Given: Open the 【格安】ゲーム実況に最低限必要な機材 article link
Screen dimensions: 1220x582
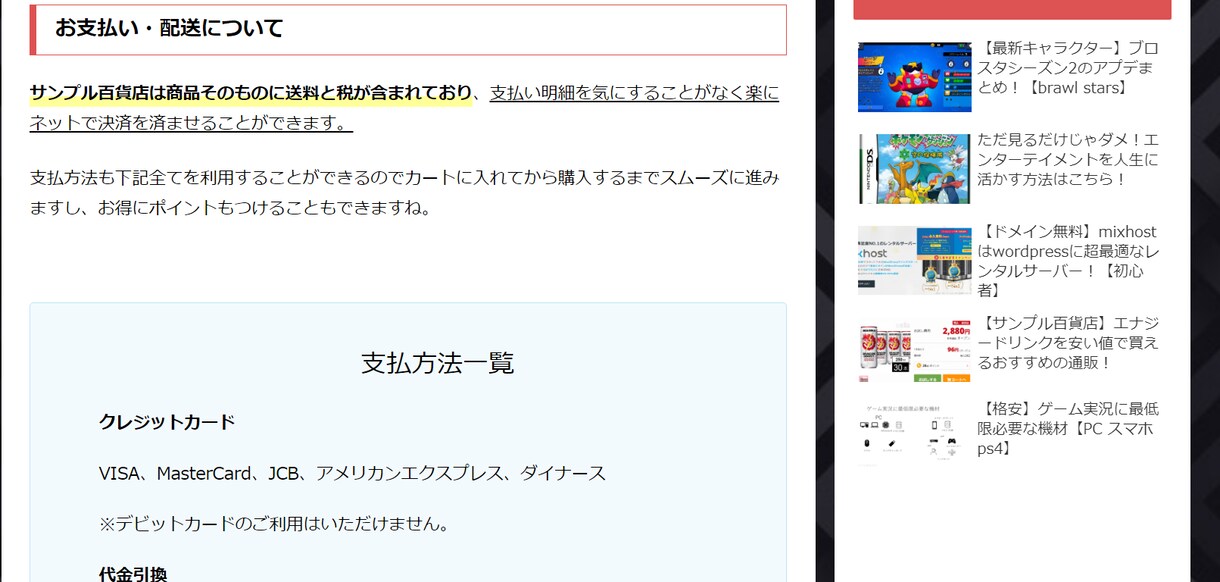Looking at the screenshot, I should tap(1068, 429).
